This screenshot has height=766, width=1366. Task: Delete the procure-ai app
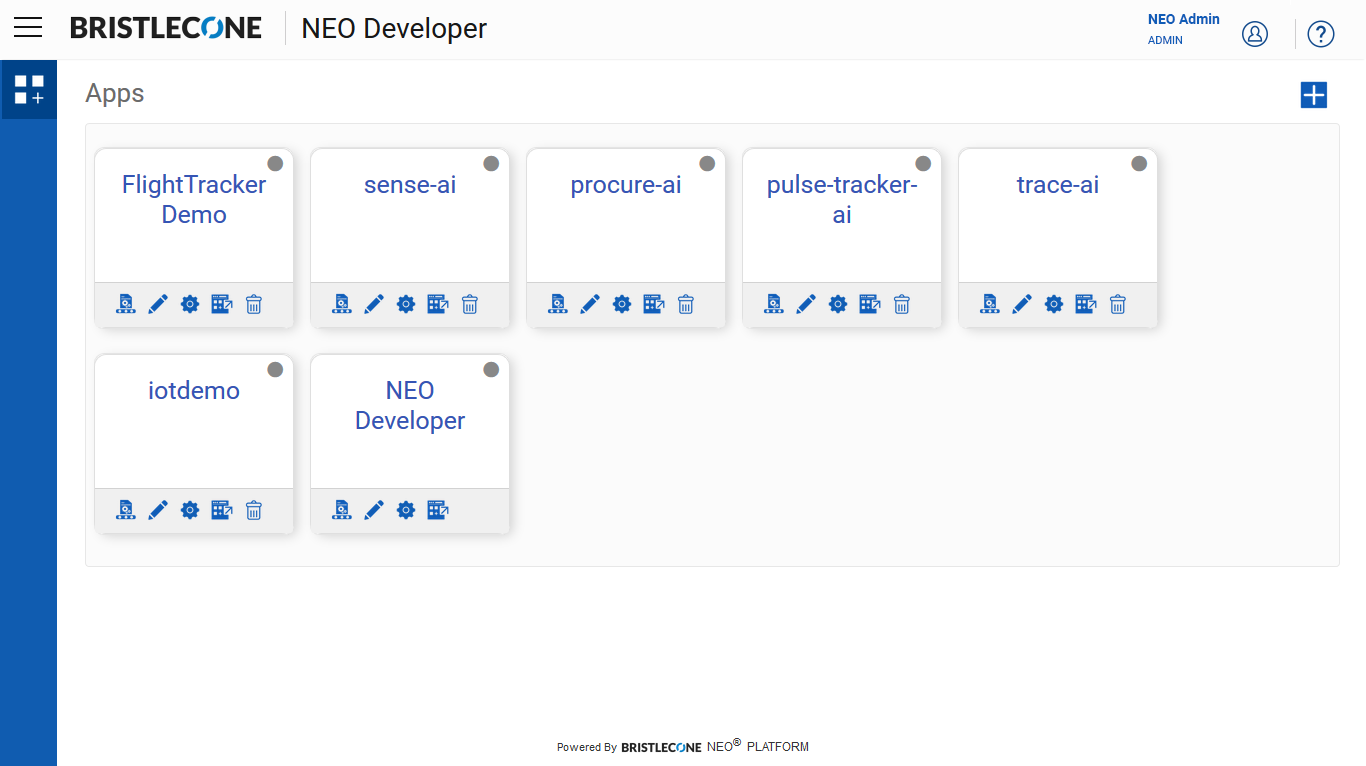click(686, 304)
